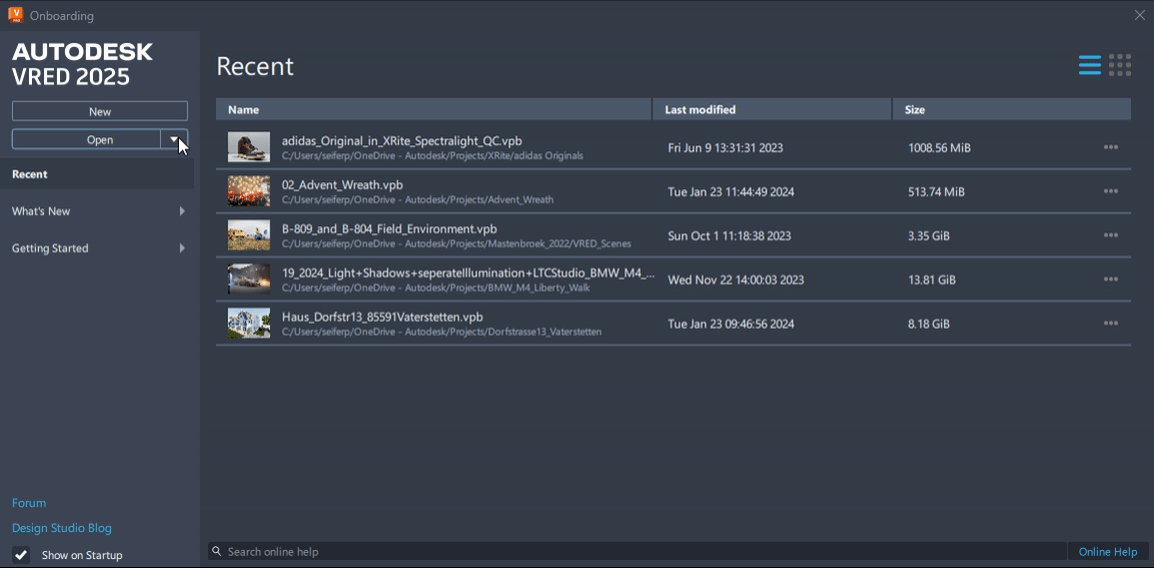The image size is (1154, 568).
Task: Open more options for 02_Advent_Wreath.vpb
Action: pos(1111,191)
